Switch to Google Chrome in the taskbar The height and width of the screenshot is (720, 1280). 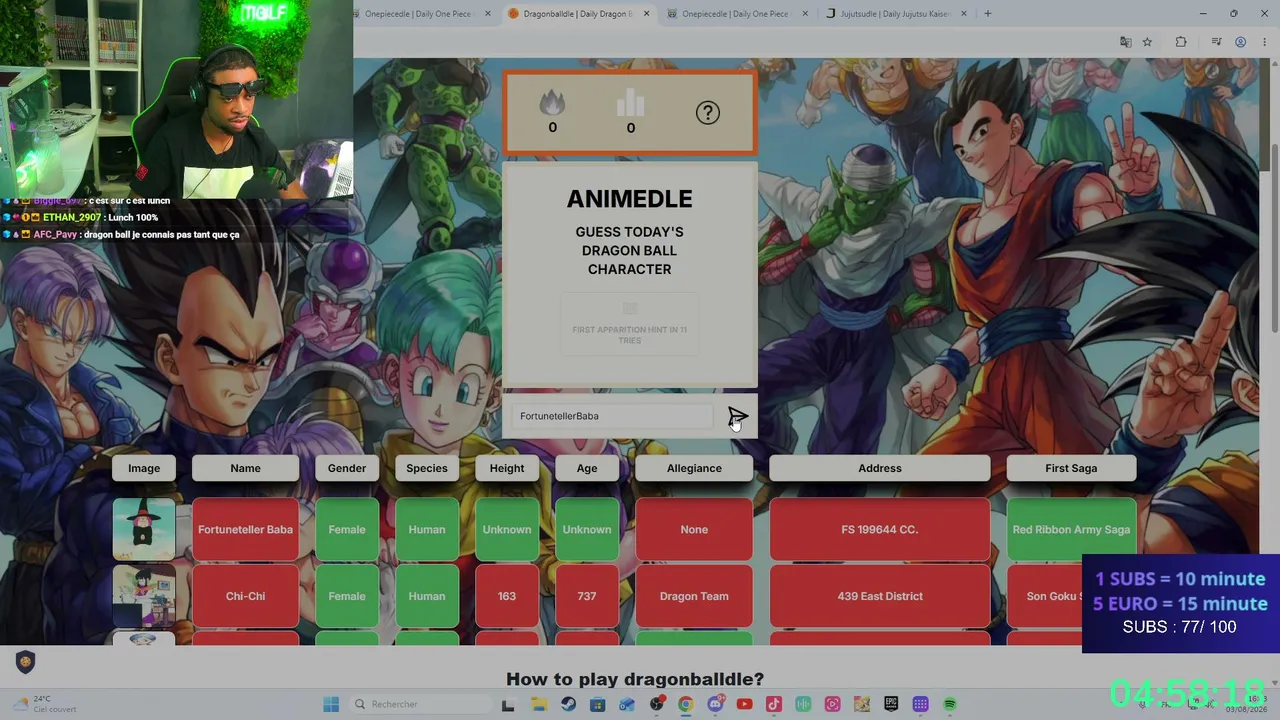tap(685, 704)
